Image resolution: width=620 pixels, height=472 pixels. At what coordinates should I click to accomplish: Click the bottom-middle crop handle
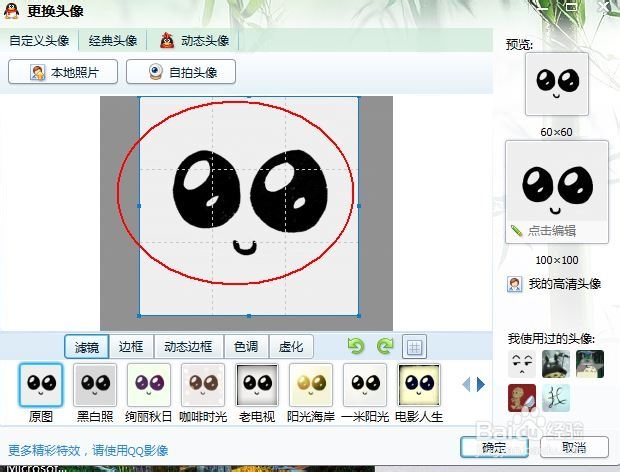click(x=249, y=316)
